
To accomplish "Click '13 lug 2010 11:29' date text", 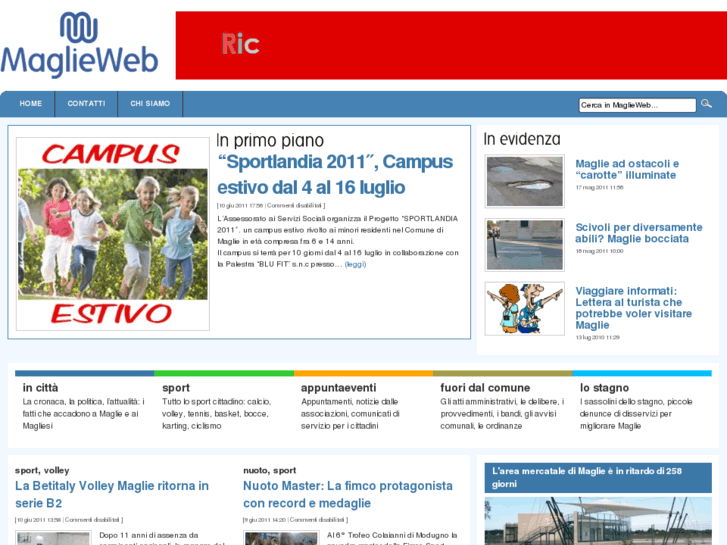I will pos(597,337).
